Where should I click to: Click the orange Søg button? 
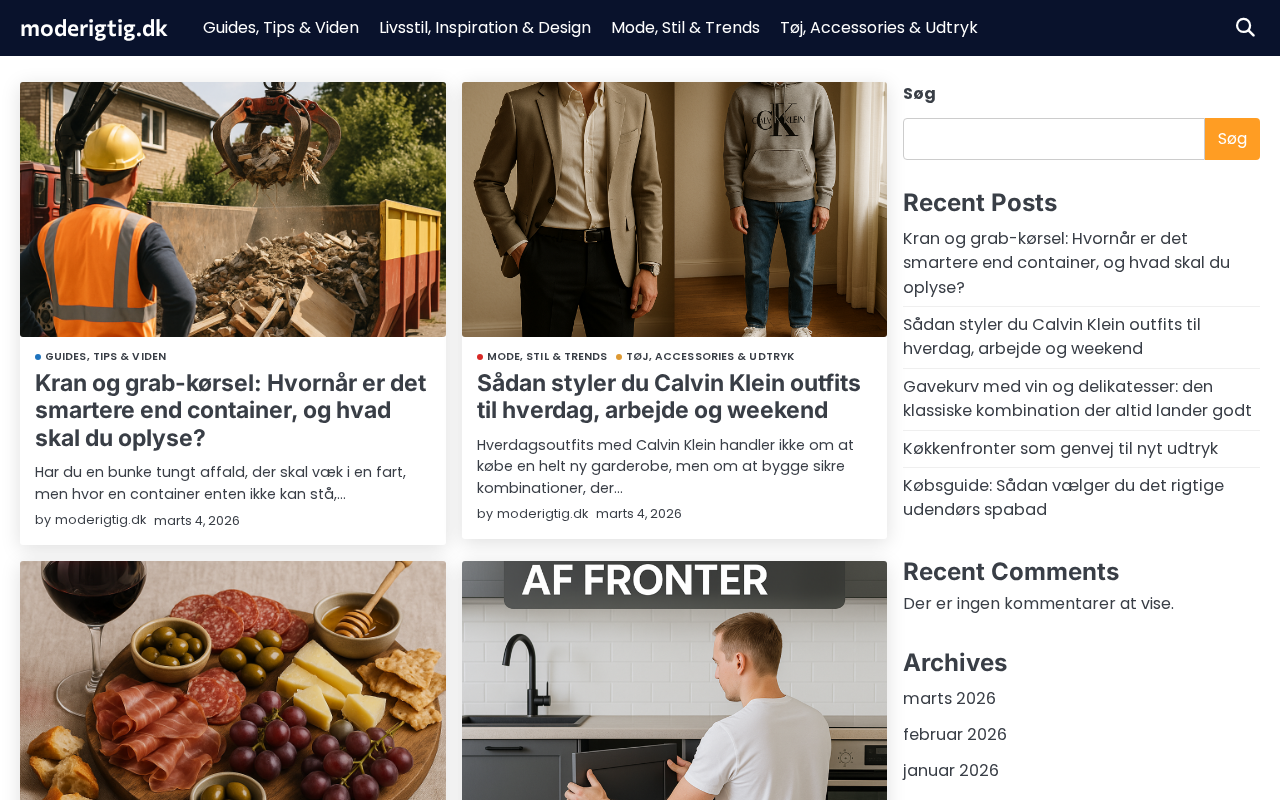pos(1232,139)
